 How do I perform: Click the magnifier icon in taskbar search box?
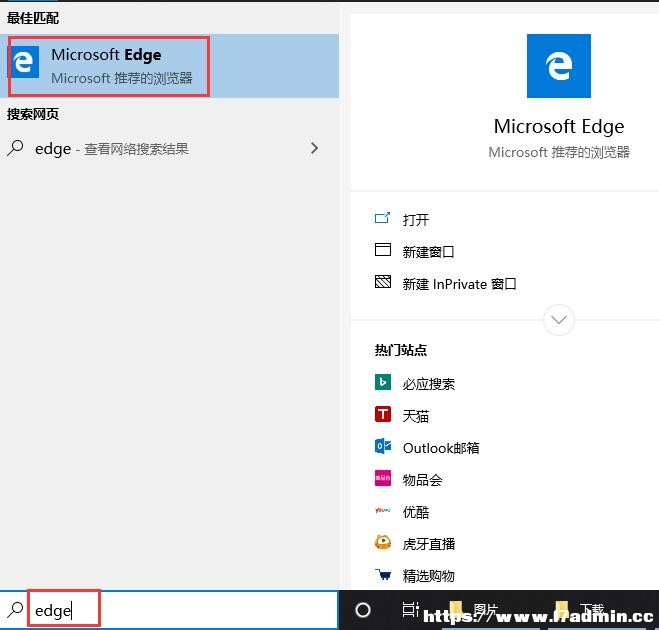pyautogui.click(x=15, y=609)
